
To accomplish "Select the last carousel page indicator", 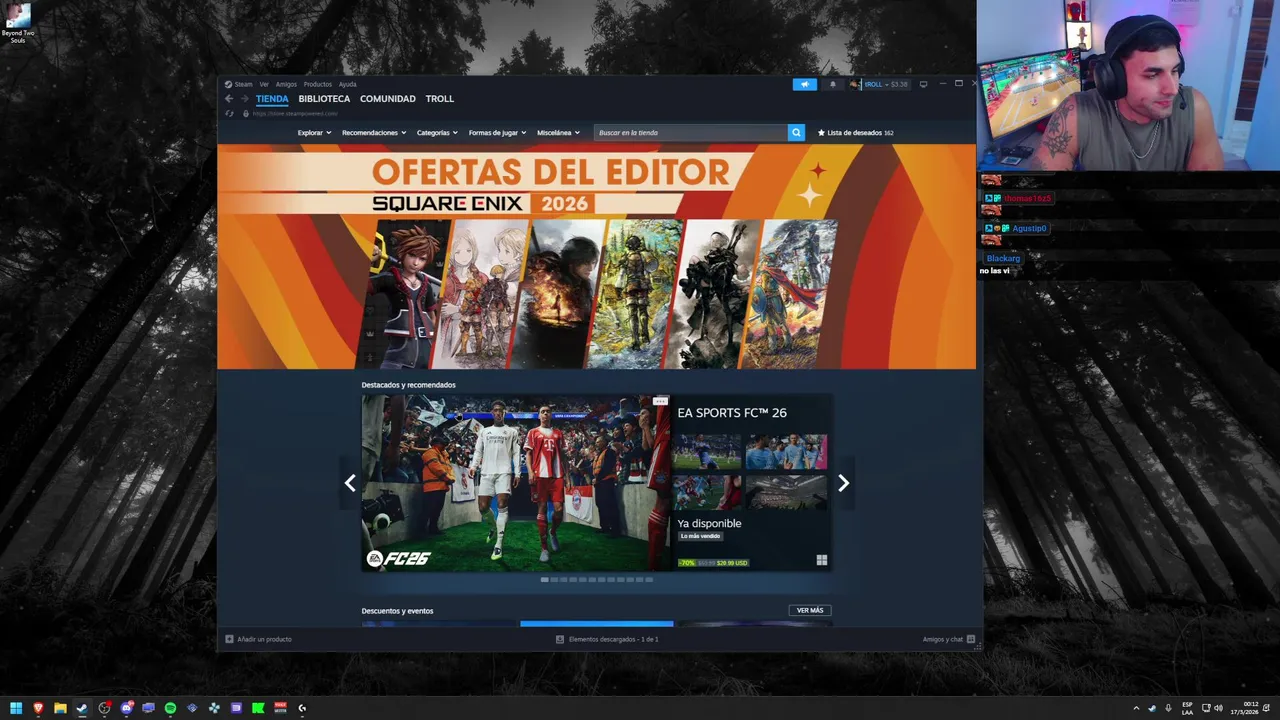I will [x=649, y=579].
